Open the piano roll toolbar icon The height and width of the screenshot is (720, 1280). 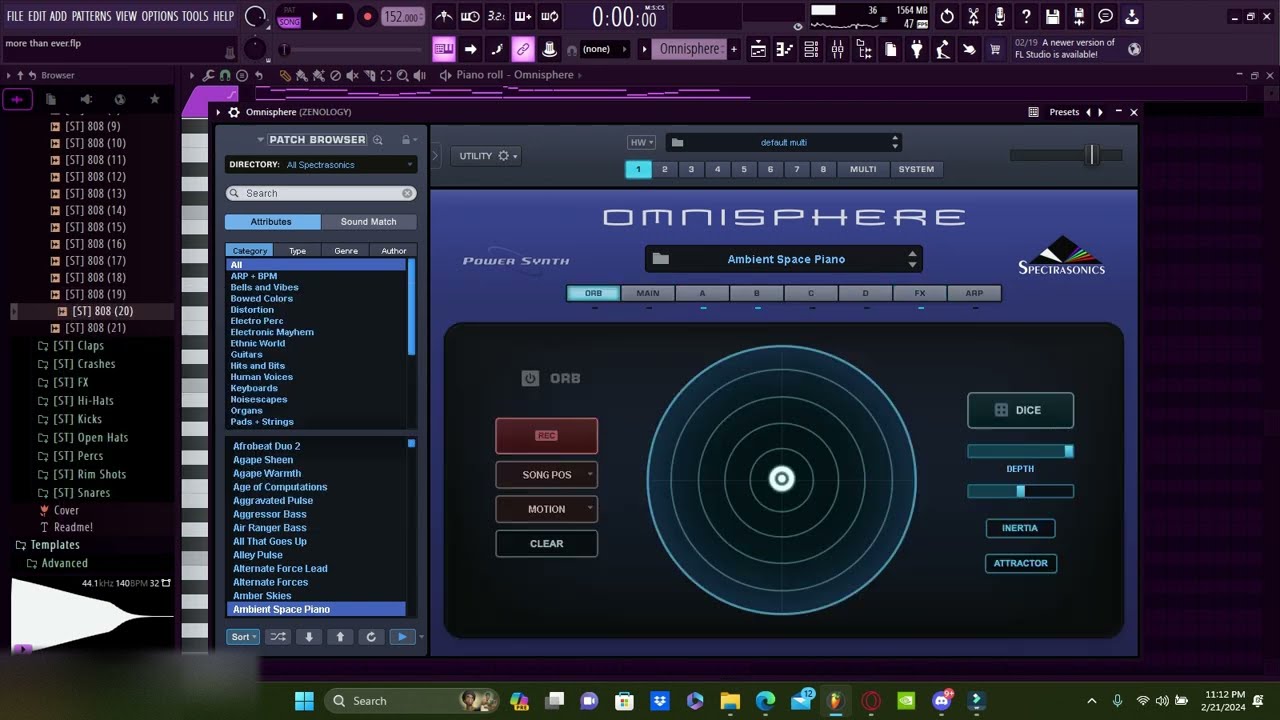(x=785, y=49)
